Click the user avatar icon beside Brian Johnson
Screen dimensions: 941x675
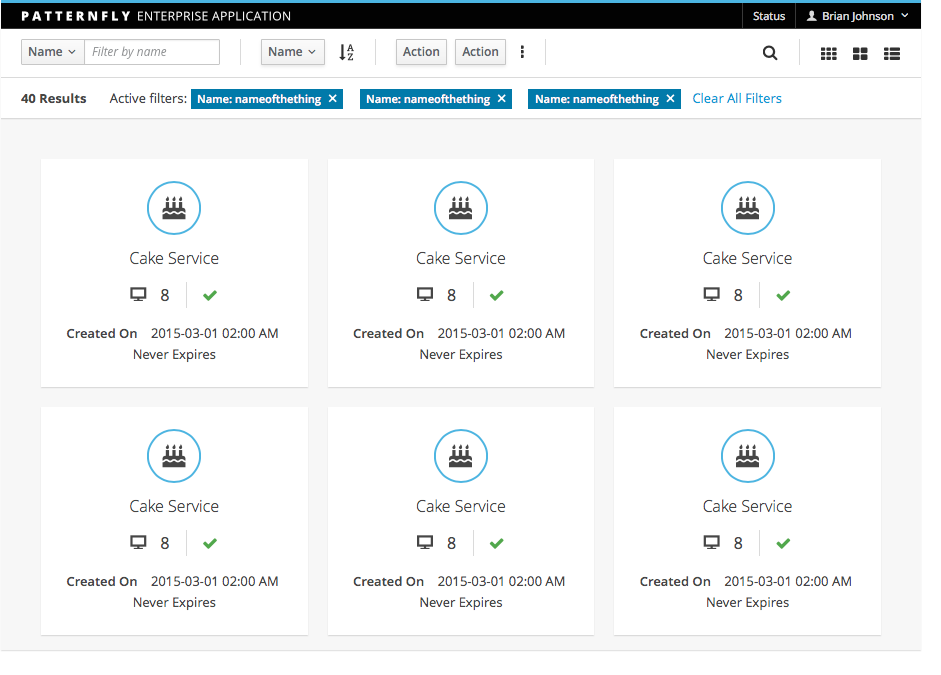click(x=811, y=16)
